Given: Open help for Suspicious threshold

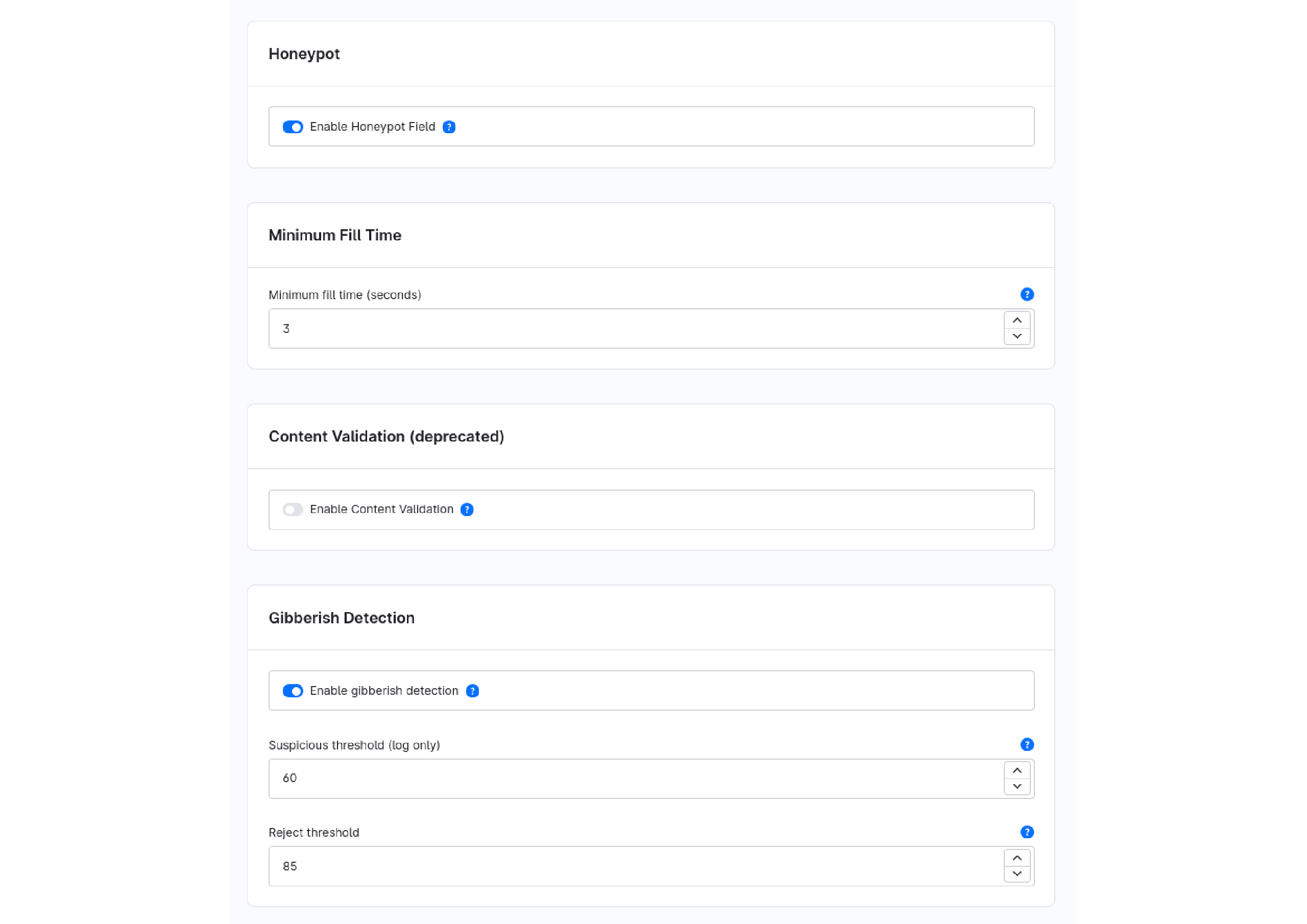Looking at the screenshot, I should [x=1027, y=745].
